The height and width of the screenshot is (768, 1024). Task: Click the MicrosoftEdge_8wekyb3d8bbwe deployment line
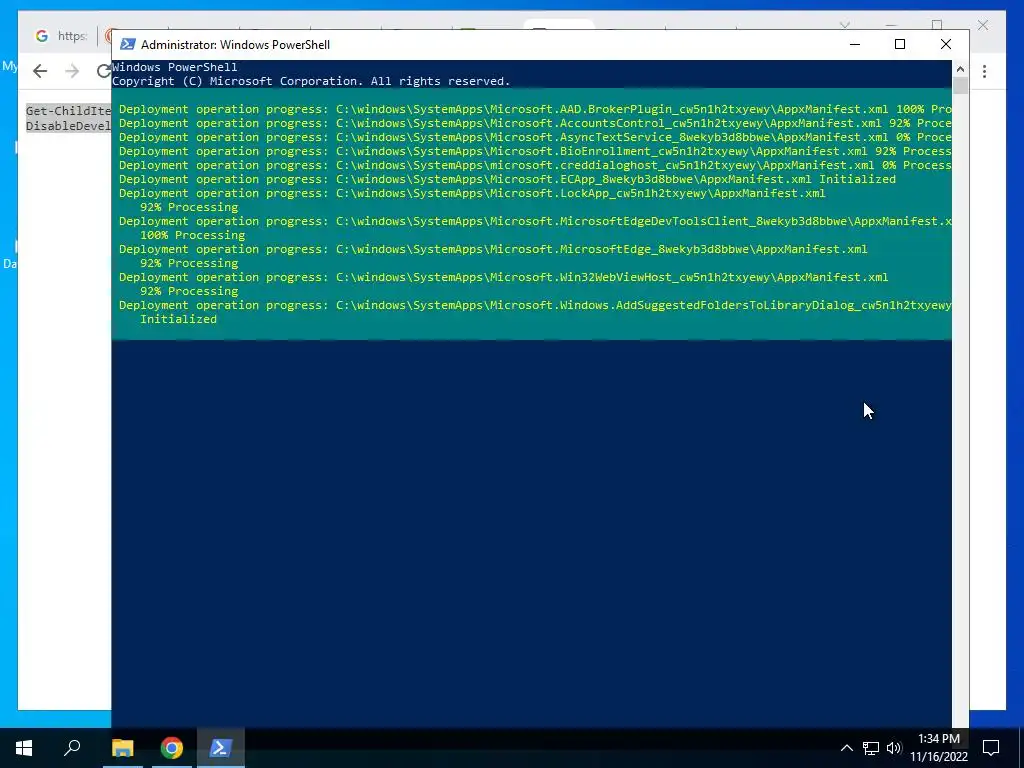coord(493,249)
